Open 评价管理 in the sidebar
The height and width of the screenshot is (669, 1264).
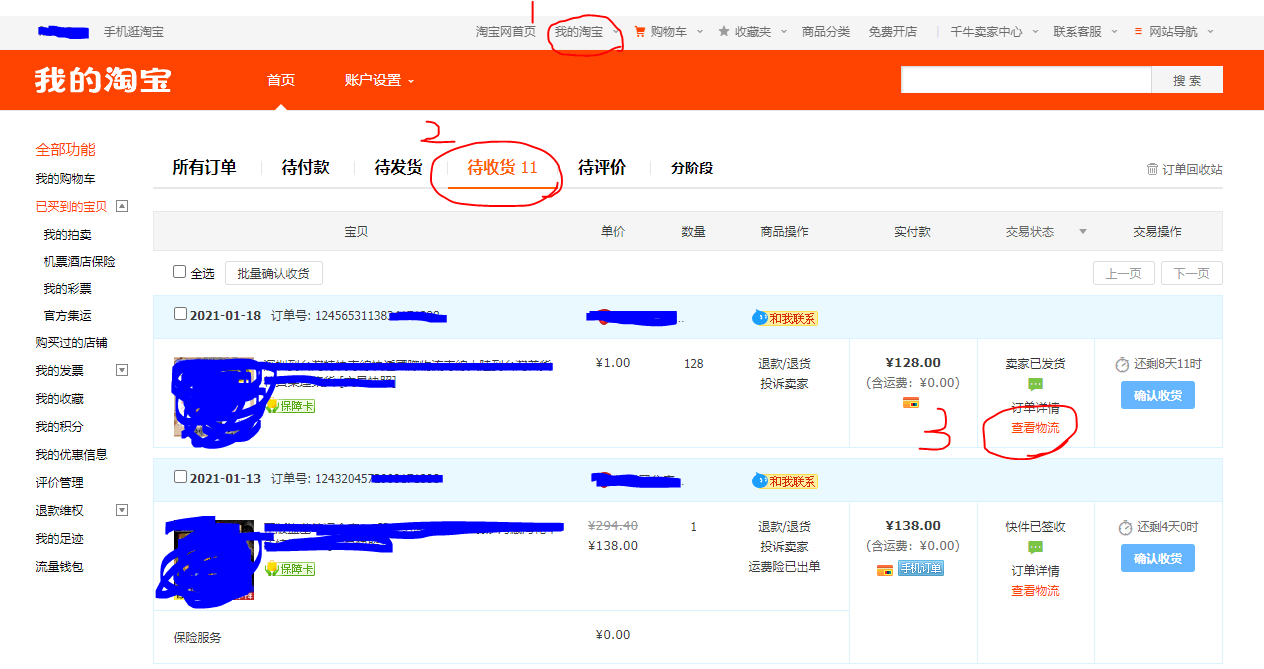59,482
